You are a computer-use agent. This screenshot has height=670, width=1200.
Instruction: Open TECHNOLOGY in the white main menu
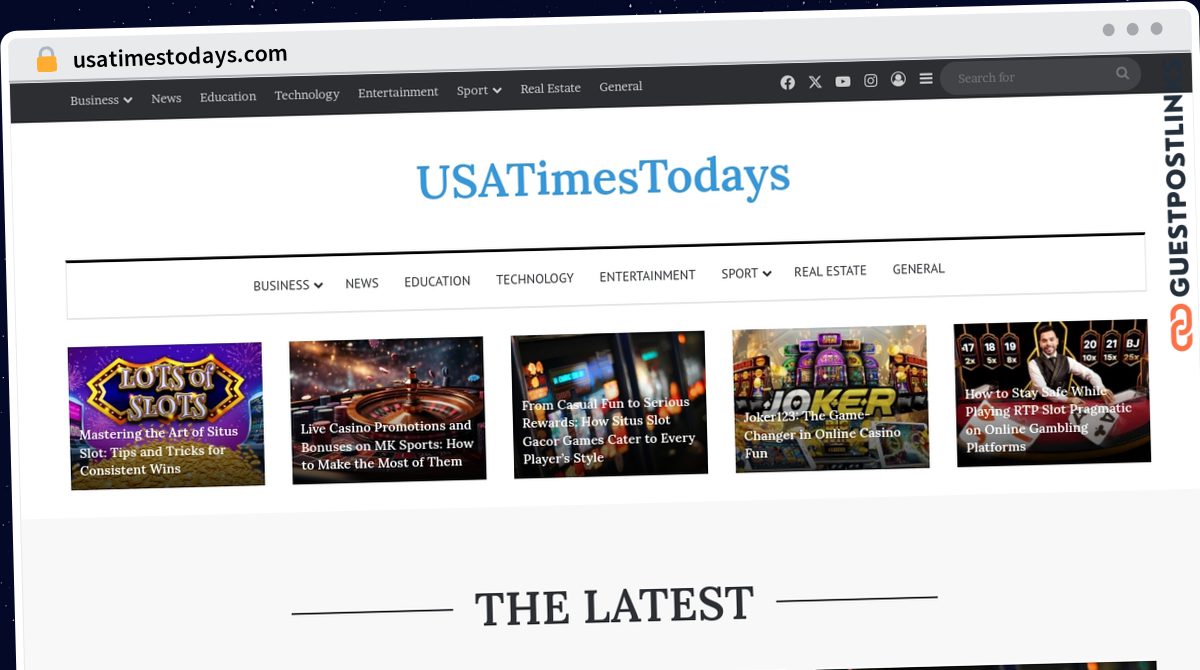coord(535,279)
